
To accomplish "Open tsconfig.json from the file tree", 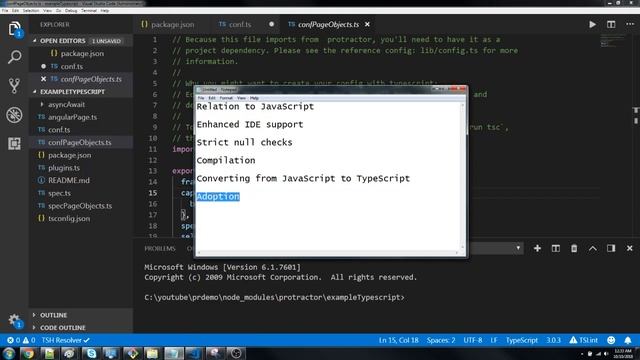I will [69, 218].
